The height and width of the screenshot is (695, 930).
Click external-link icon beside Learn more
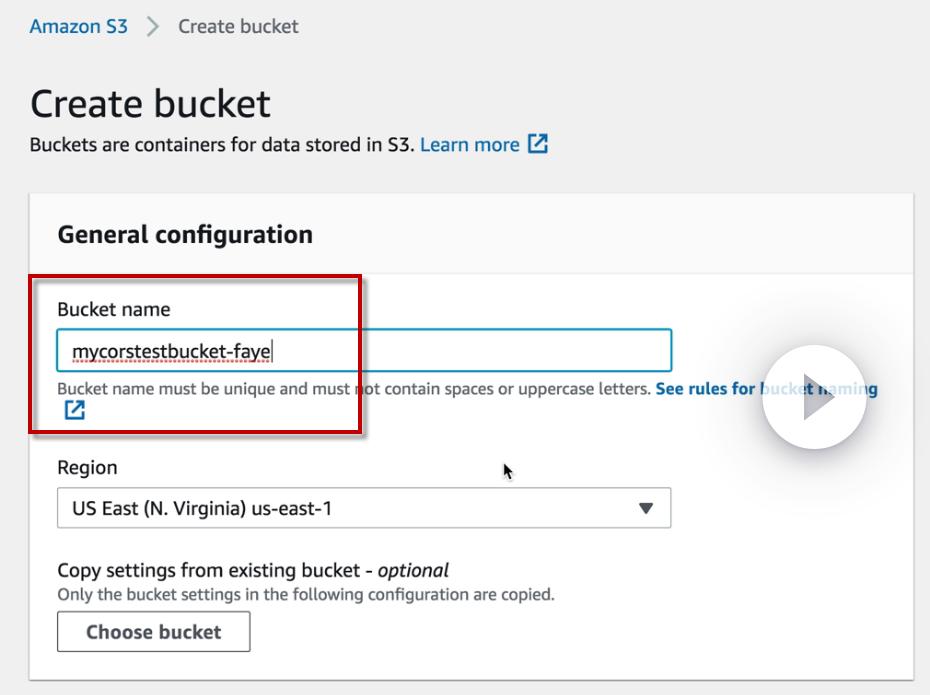pos(538,145)
